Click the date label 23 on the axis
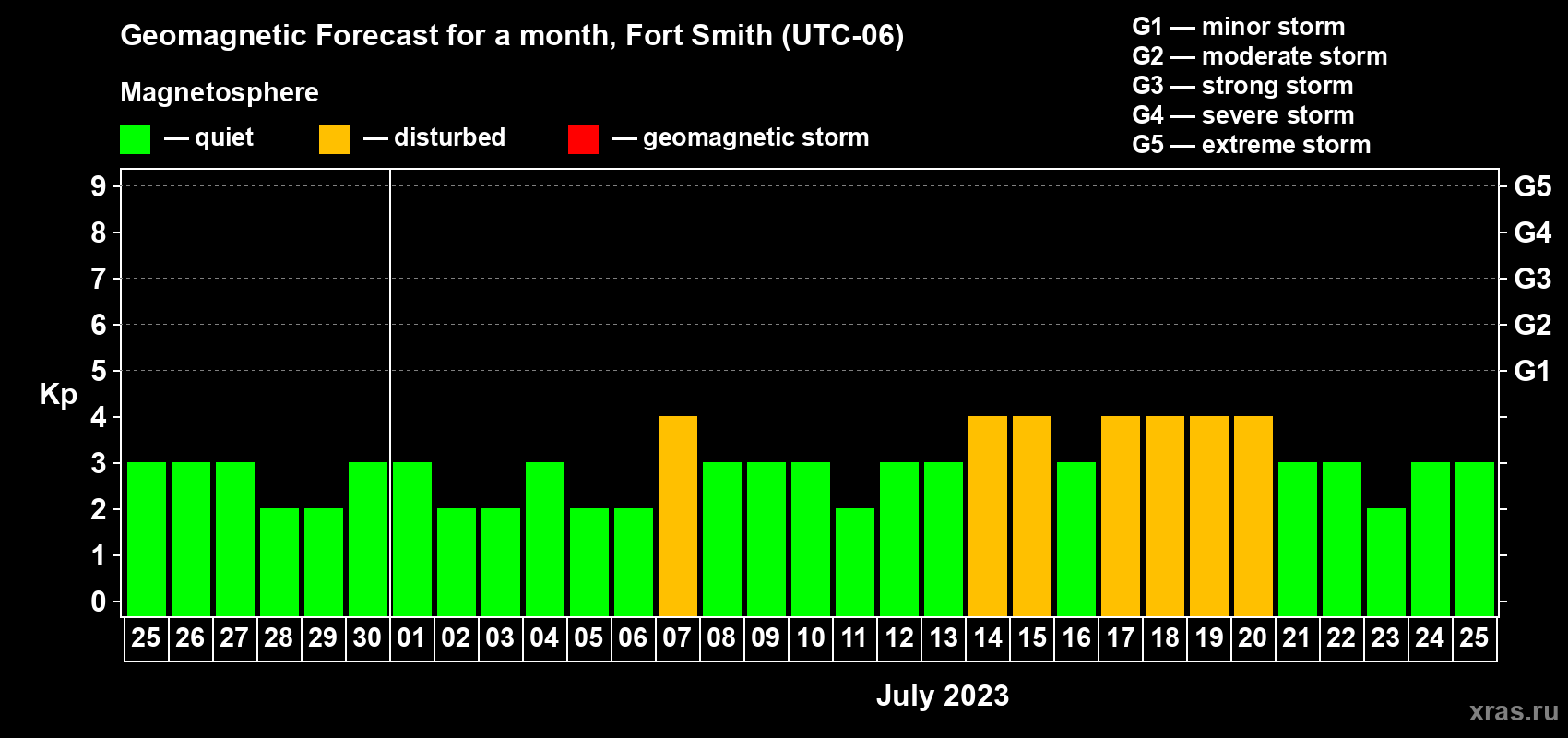The height and width of the screenshot is (738, 1568). 1385,638
